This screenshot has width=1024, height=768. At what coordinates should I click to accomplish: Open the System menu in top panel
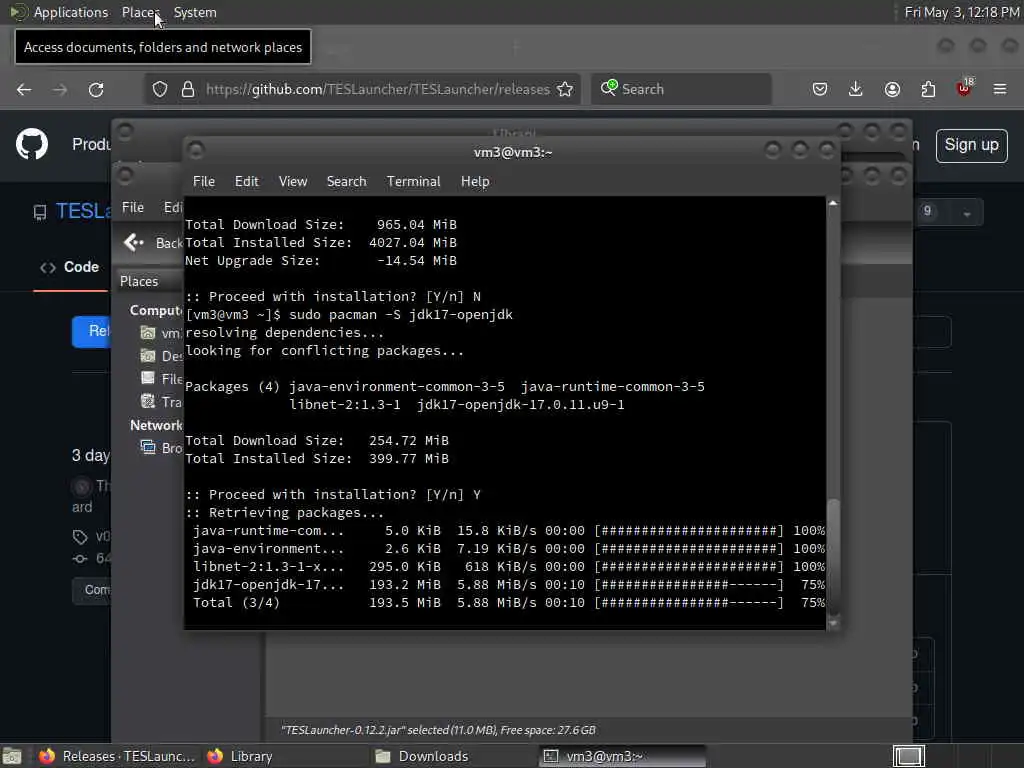pos(195,12)
